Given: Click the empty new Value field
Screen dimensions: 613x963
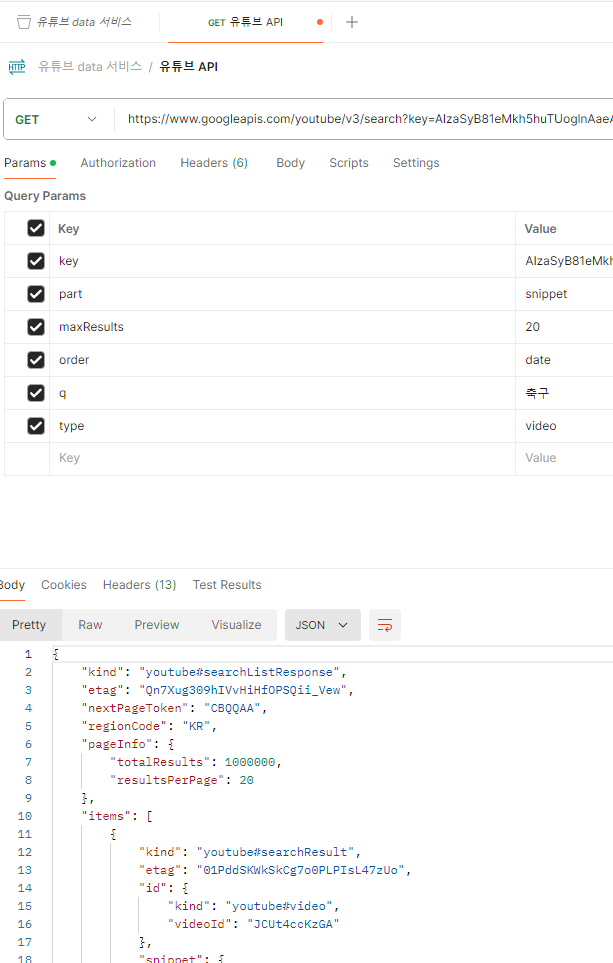Looking at the screenshot, I should [564, 458].
